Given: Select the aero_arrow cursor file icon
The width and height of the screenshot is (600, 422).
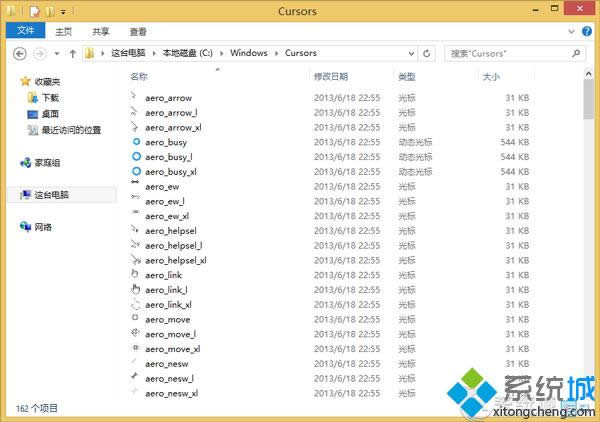Looking at the screenshot, I should coord(135,96).
